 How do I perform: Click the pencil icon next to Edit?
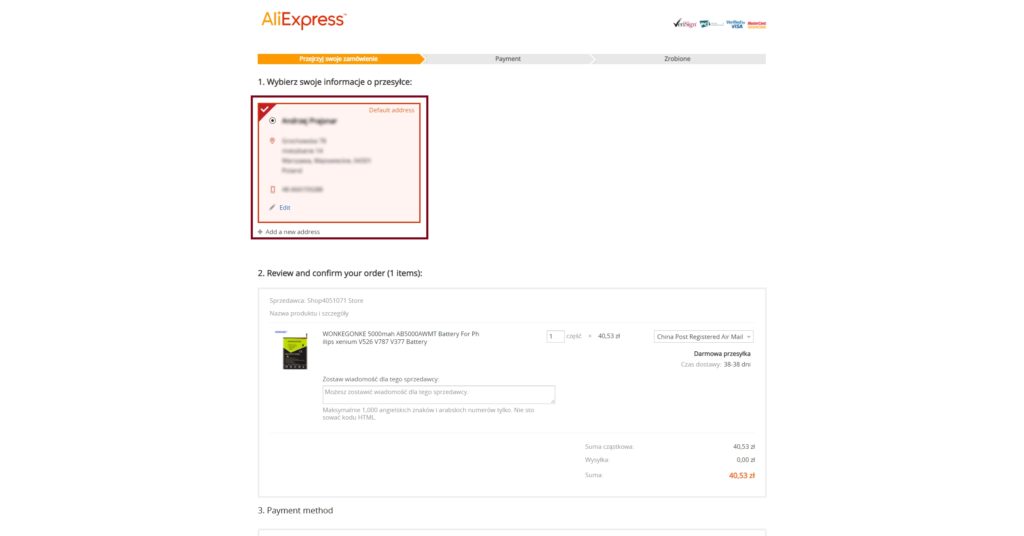pos(272,208)
